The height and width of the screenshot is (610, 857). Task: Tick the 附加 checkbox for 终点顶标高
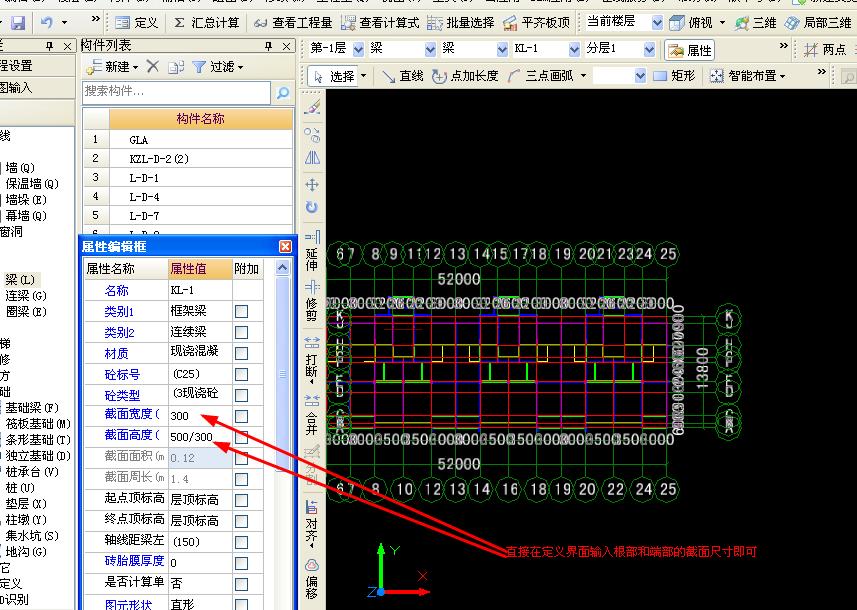click(x=241, y=521)
